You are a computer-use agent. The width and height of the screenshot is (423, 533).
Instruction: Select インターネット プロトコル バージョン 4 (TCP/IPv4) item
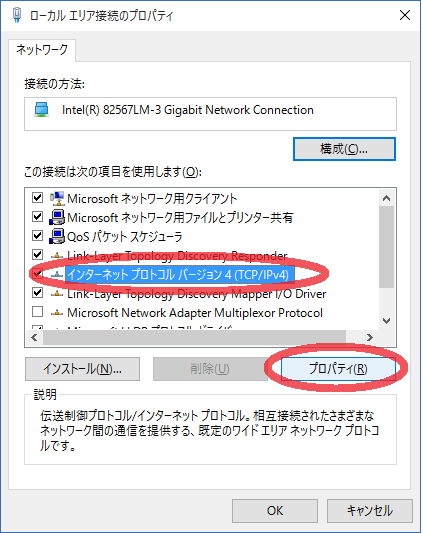179,275
